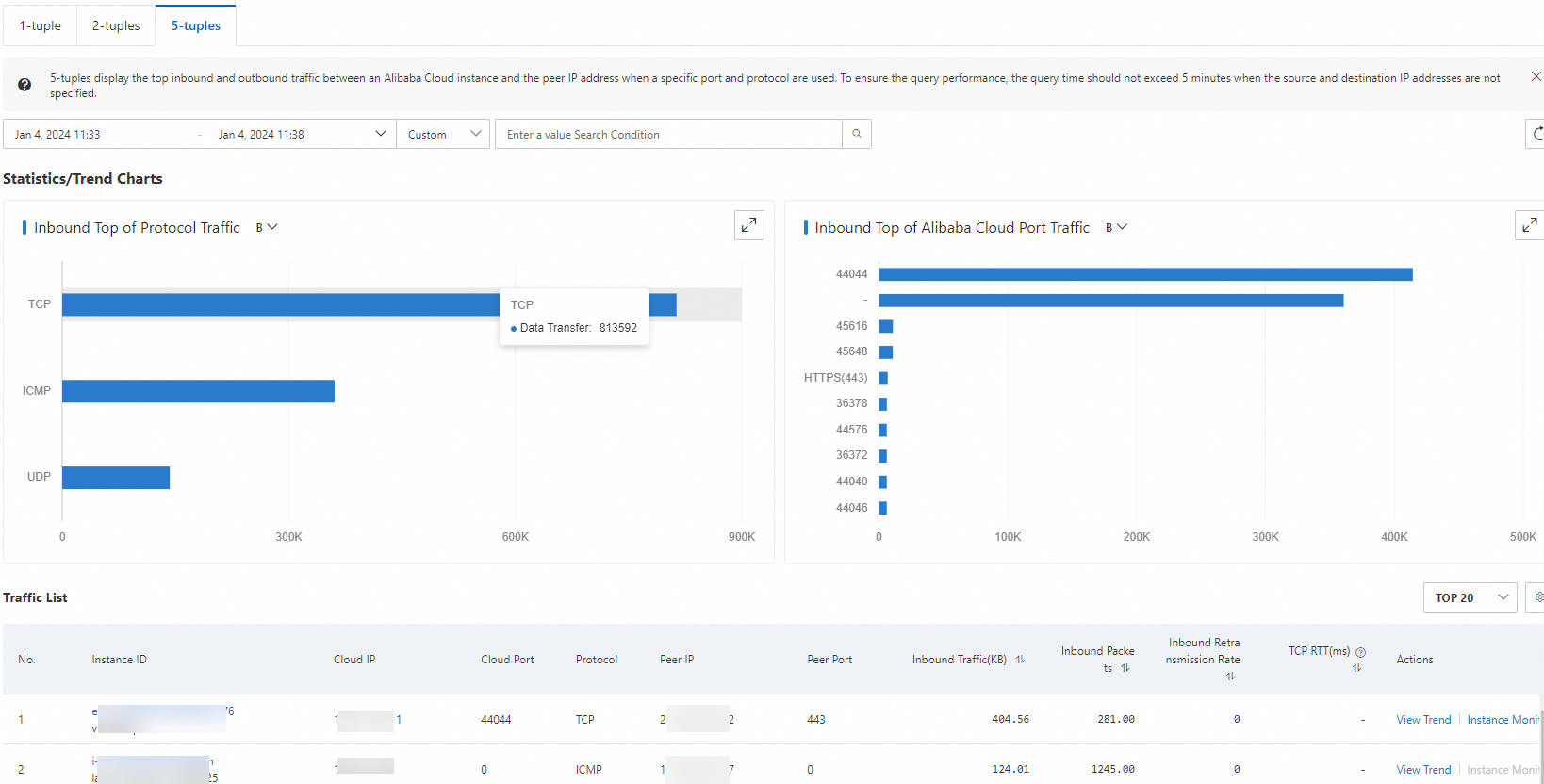This screenshot has height=784, width=1544.
Task: Click the HTTPS(443) port label
Action: tap(835, 378)
